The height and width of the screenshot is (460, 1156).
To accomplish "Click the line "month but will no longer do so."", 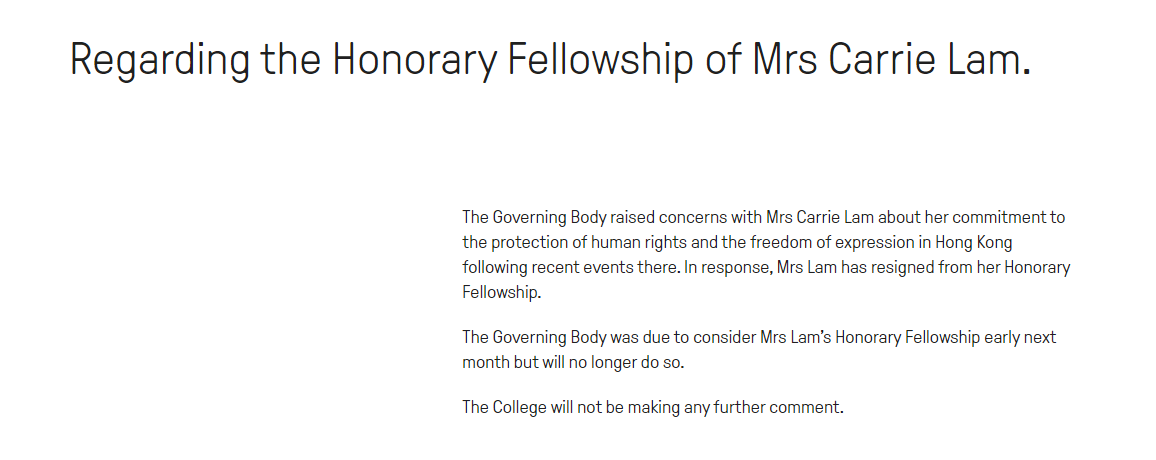I will [x=573, y=363].
